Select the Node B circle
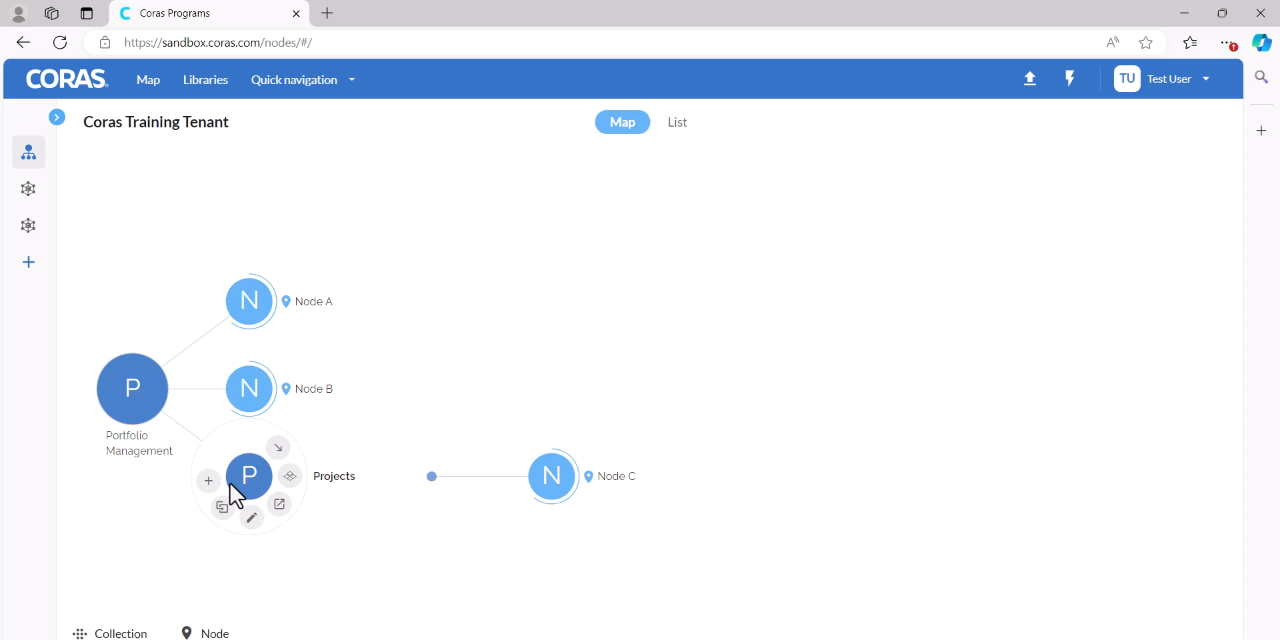Screen dimensions: 1280x640 pos(249,388)
